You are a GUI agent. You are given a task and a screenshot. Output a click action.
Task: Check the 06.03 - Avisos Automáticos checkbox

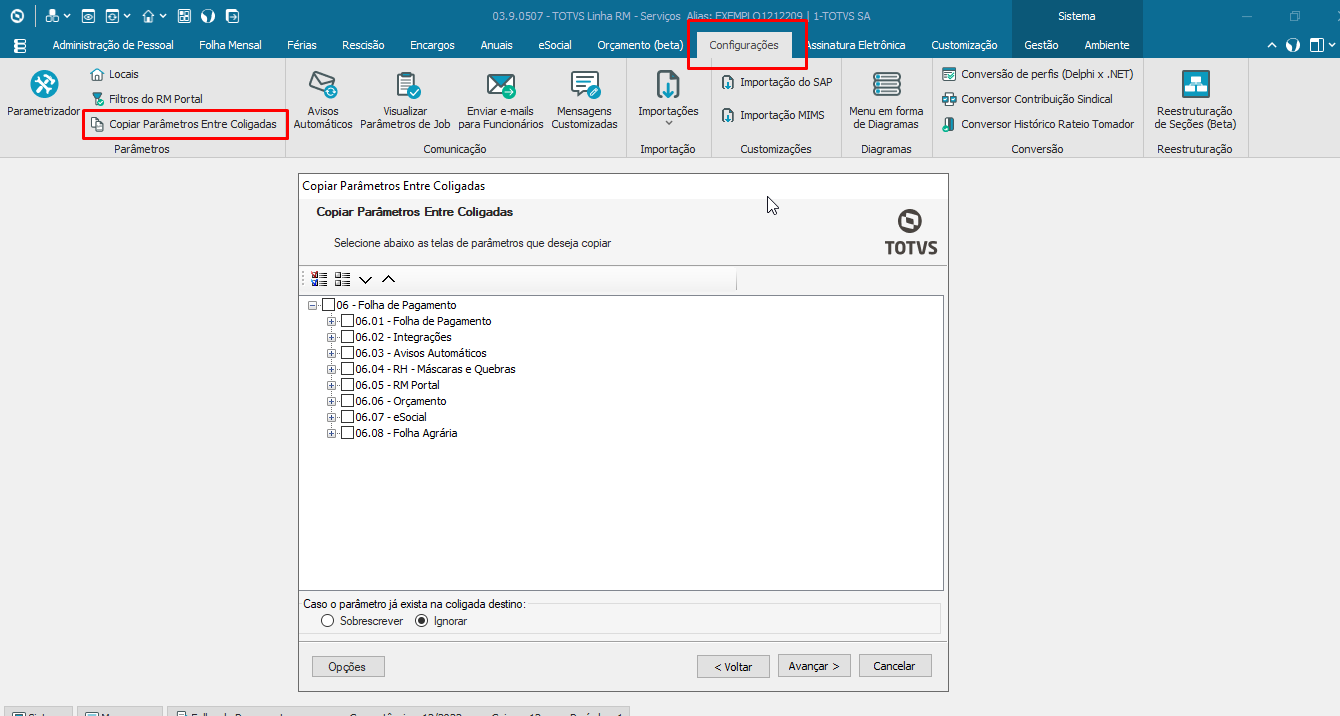click(x=347, y=353)
